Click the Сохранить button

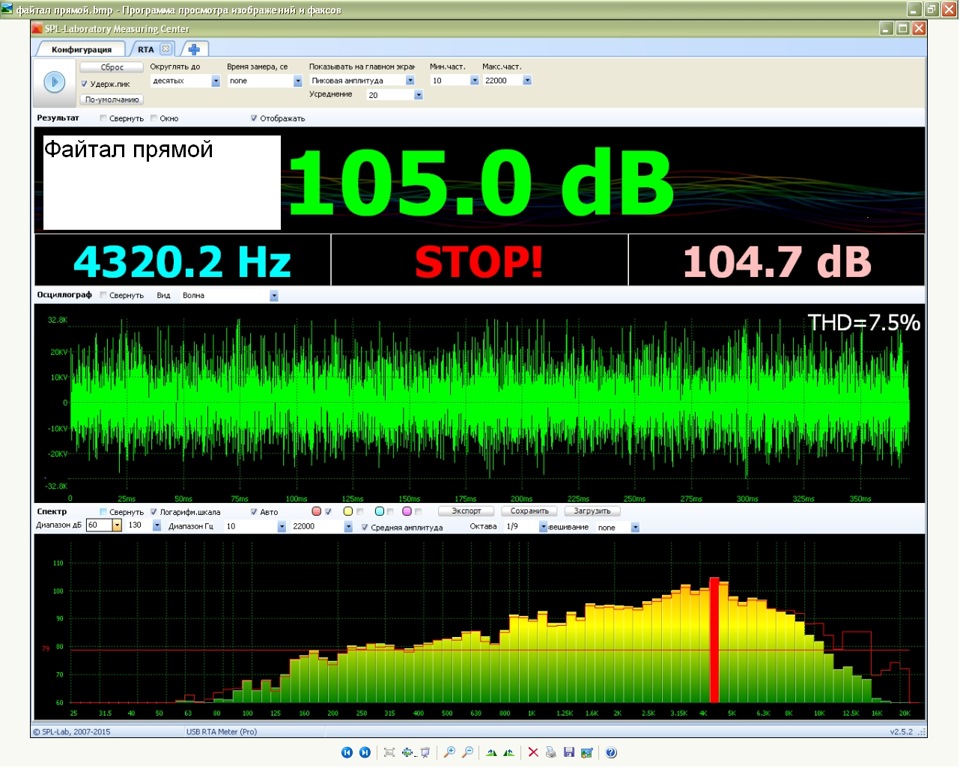529,511
